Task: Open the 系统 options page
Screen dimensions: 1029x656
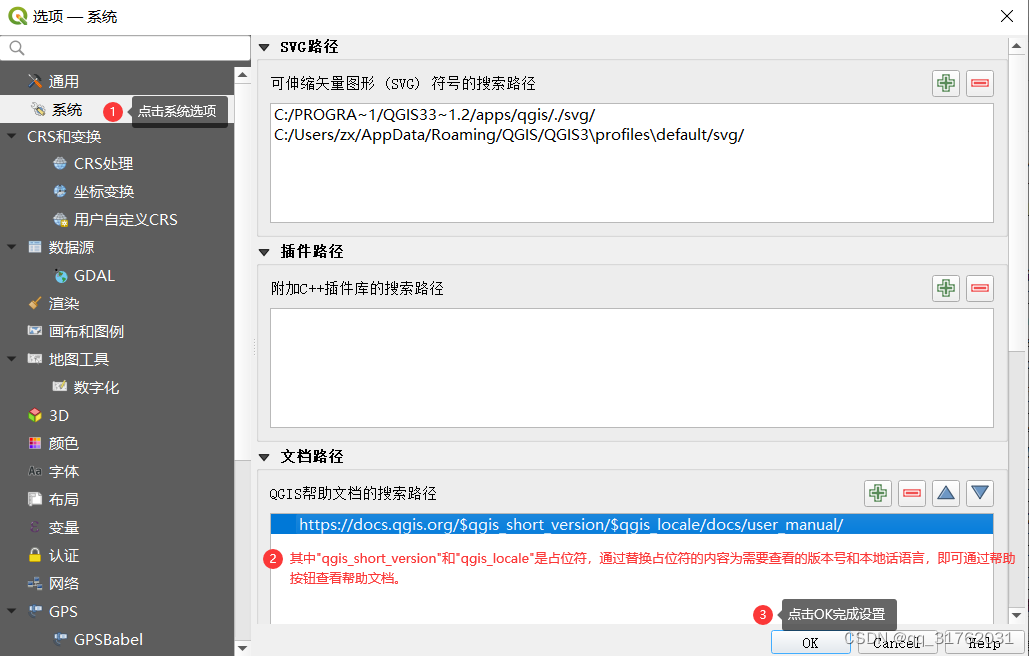Action: click(x=67, y=110)
